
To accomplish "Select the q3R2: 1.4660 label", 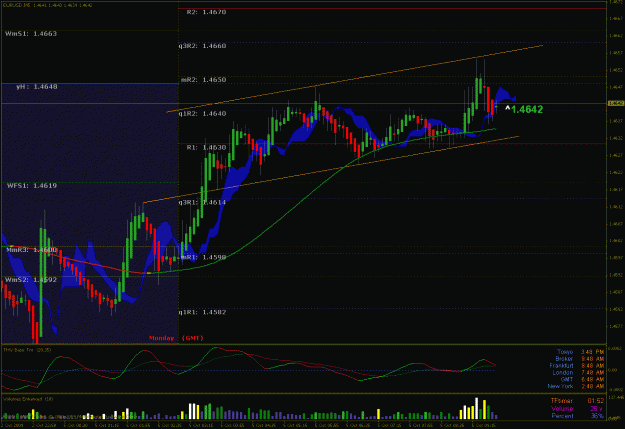I will (202, 46).
